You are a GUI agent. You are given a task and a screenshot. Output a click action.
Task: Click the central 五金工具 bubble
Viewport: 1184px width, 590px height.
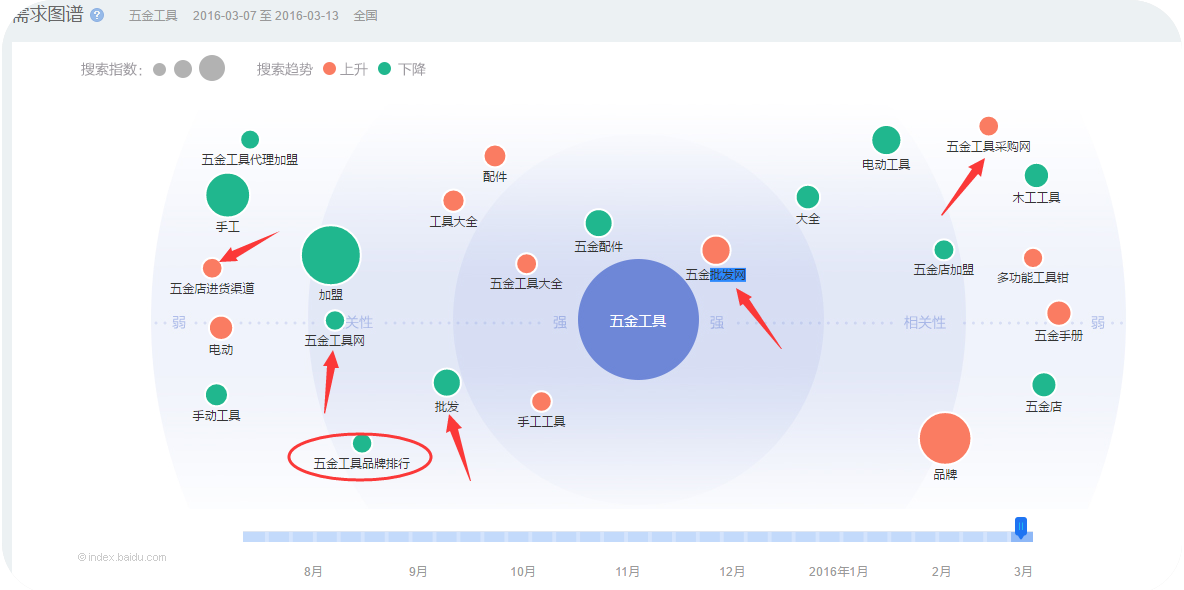point(638,320)
